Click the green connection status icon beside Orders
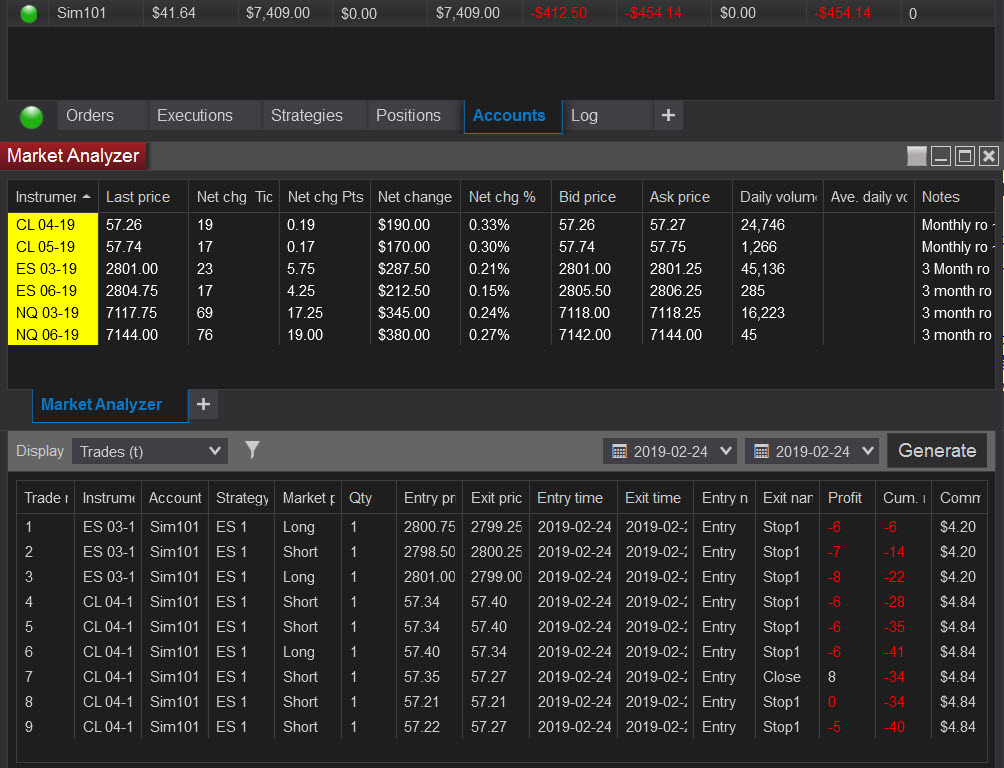Image resolution: width=1004 pixels, height=768 pixels. point(31,117)
